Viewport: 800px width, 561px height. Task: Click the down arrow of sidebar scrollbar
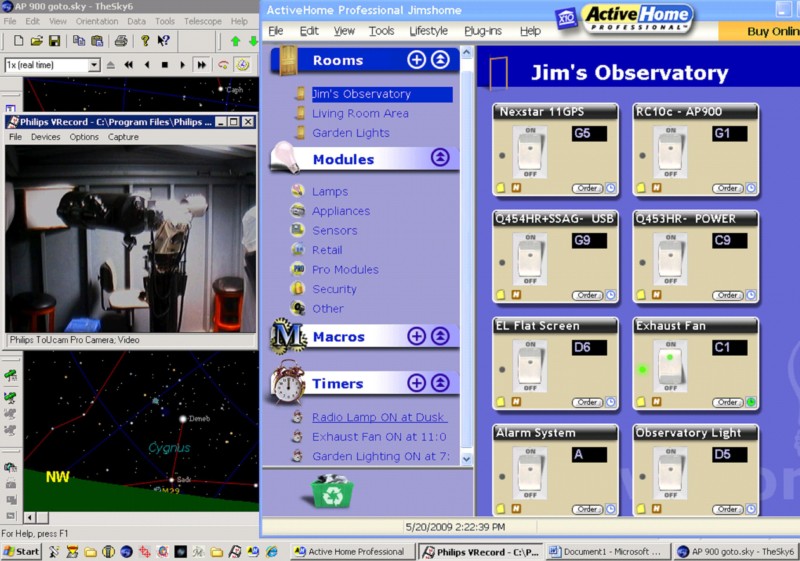click(466, 458)
